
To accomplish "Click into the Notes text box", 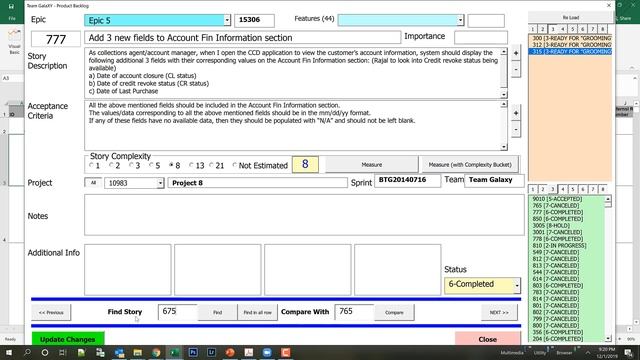I will 304,215.
